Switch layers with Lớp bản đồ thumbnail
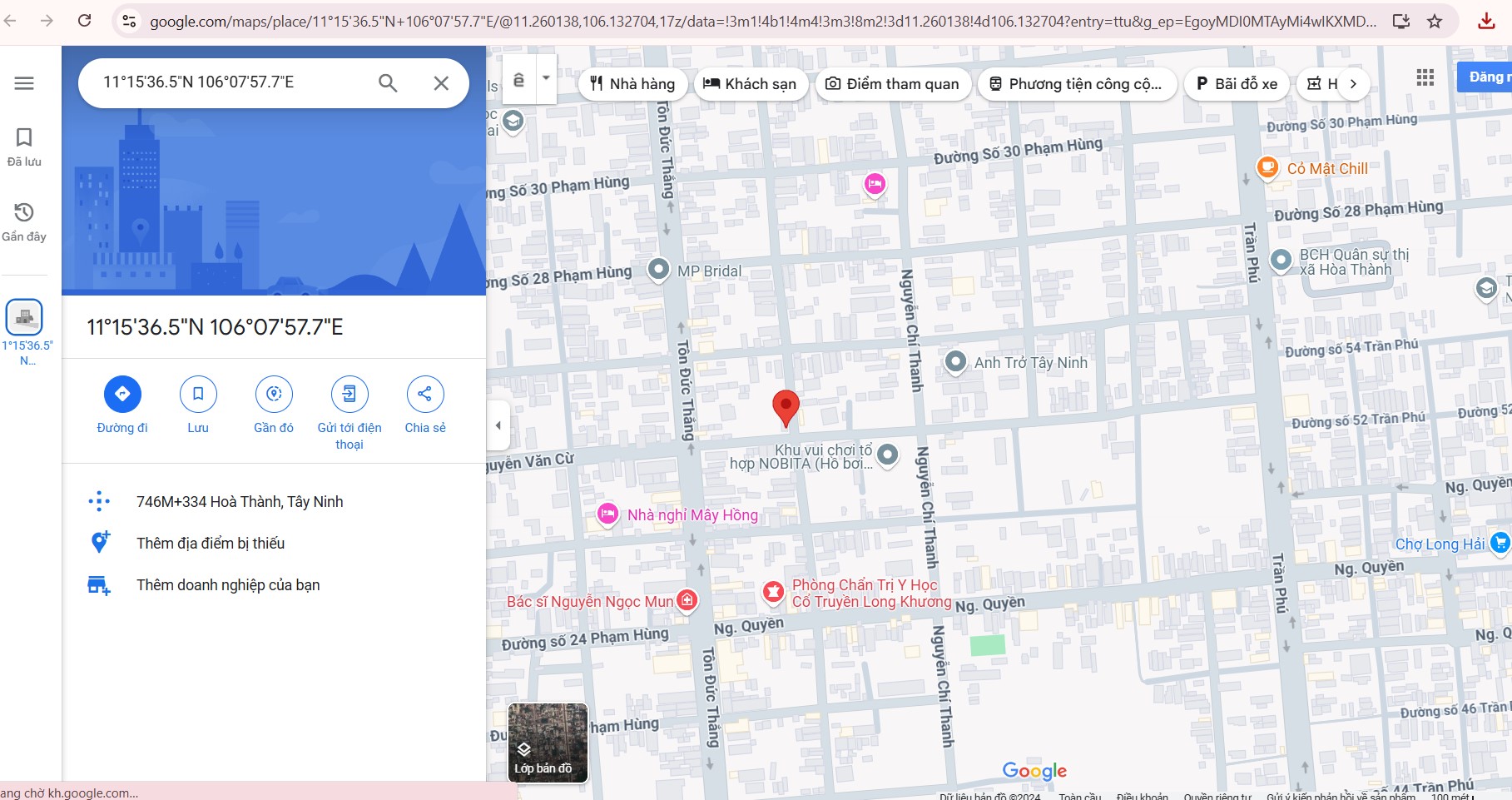The height and width of the screenshot is (800, 1512). coord(548,743)
